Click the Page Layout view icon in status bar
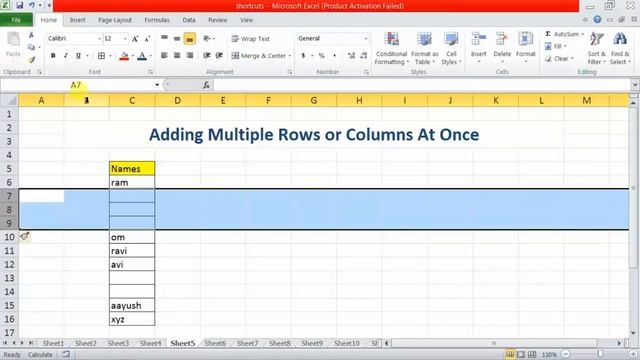This screenshot has width=640, height=360. pos(521,354)
